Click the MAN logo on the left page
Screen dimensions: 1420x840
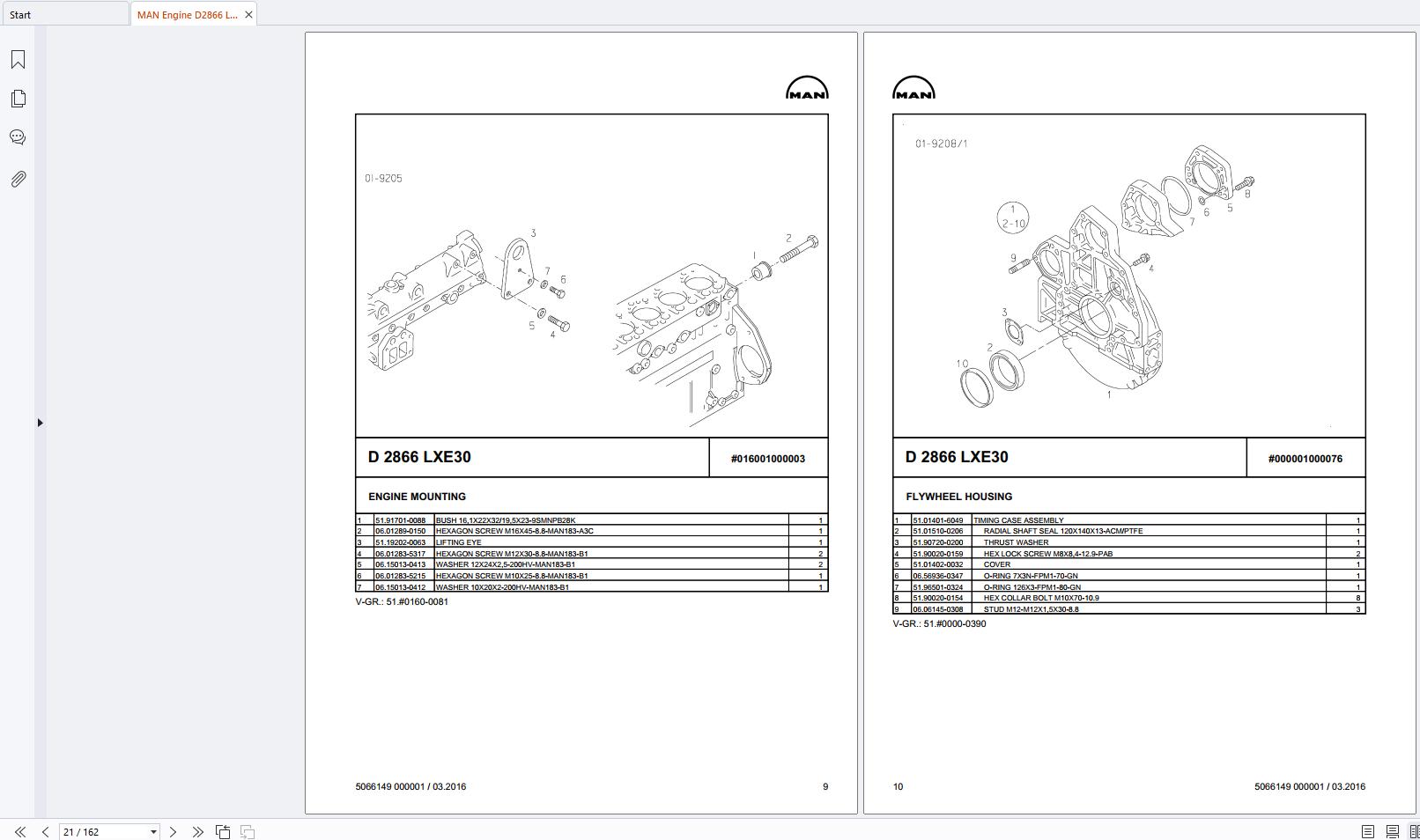point(807,87)
